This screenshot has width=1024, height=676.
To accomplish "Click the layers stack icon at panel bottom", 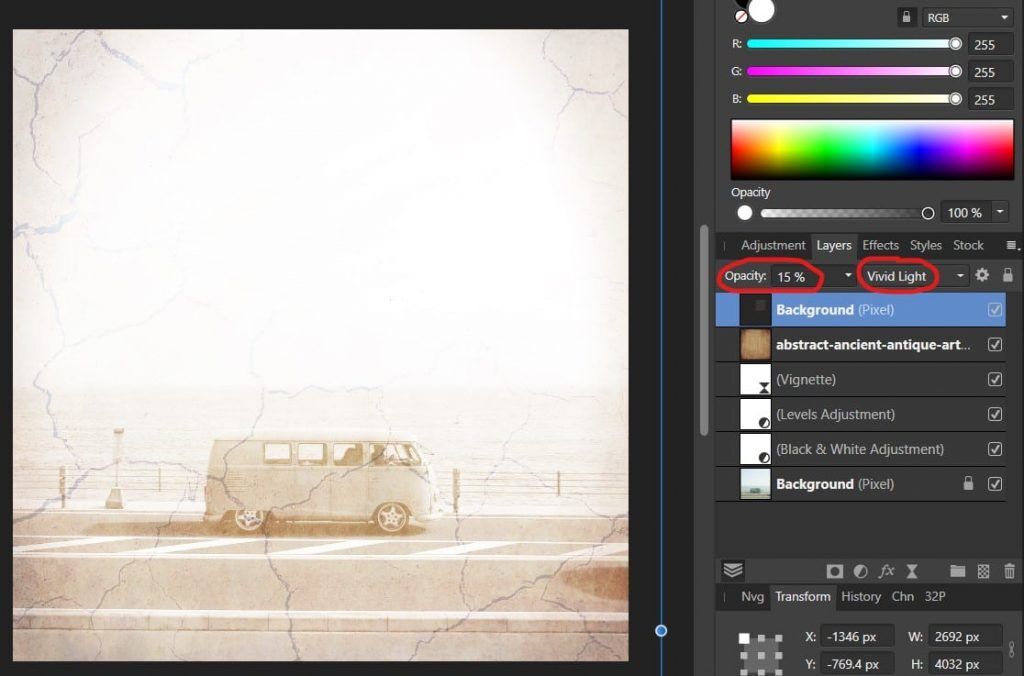I will click(733, 571).
